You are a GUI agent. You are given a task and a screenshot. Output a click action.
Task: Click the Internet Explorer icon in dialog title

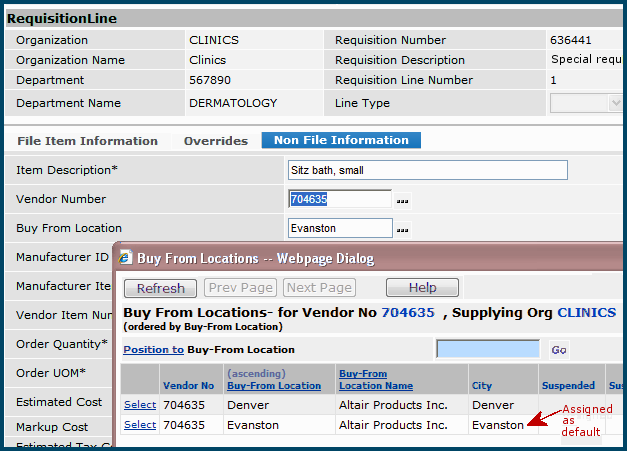click(x=125, y=258)
